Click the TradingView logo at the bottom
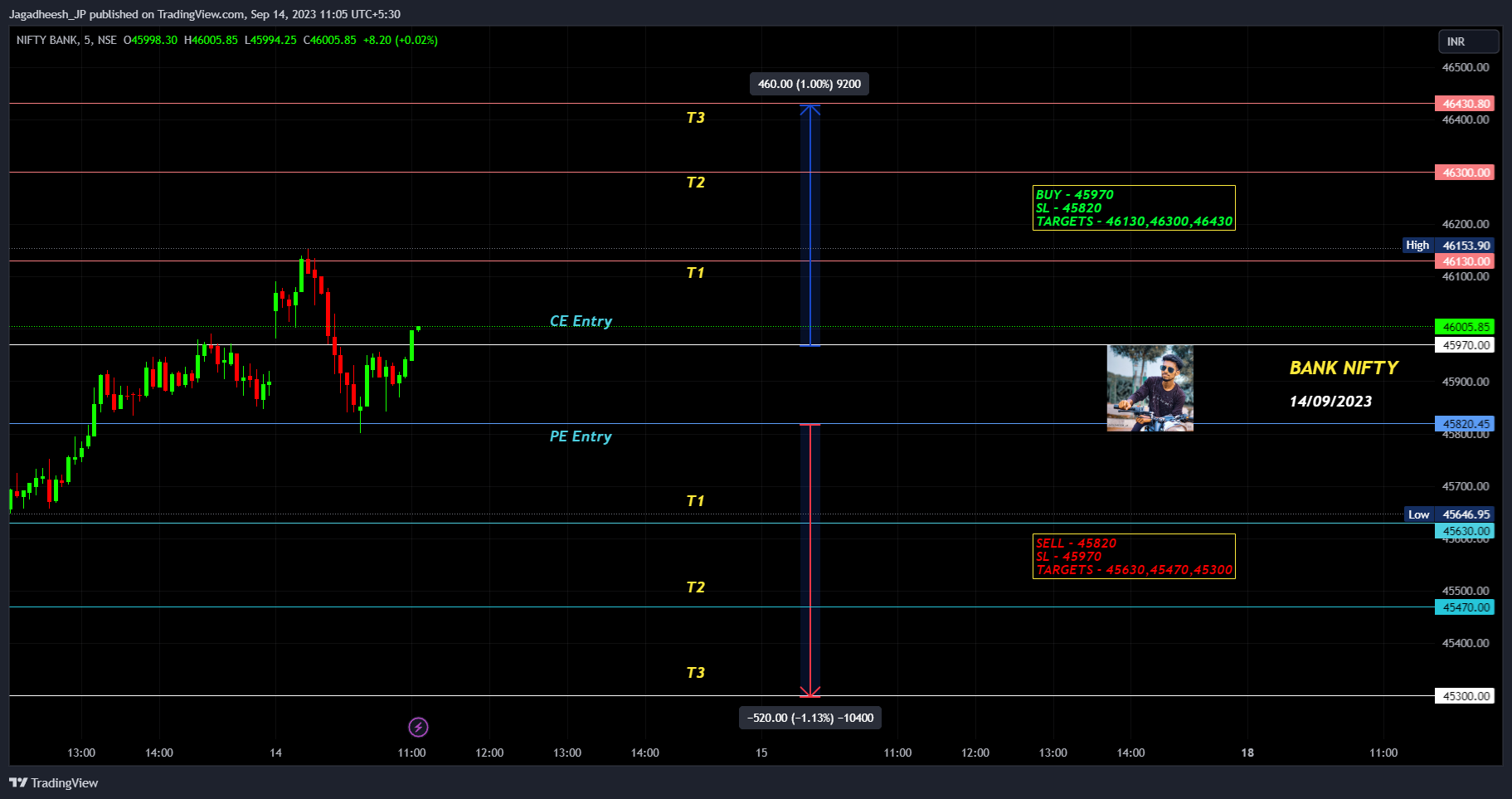The image size is (1512, 799). click(54, 783)
